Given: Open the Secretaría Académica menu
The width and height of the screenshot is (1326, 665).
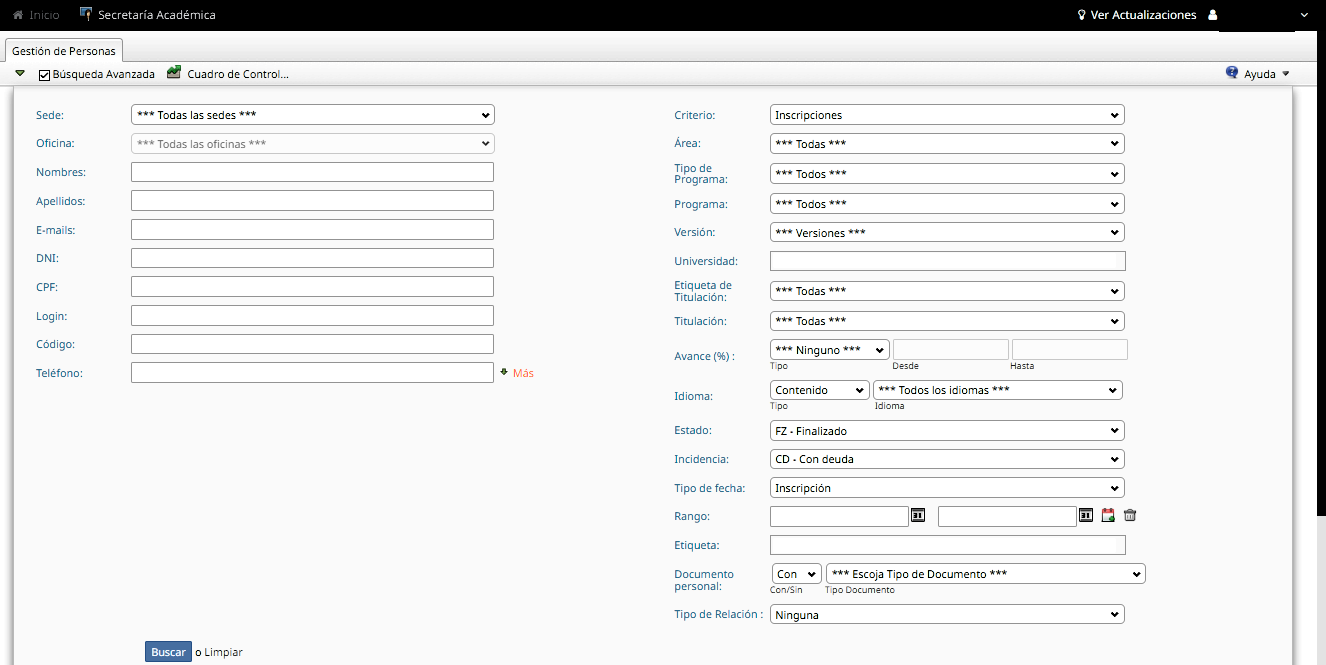Looking at the screenshot, I should (156, 15).
